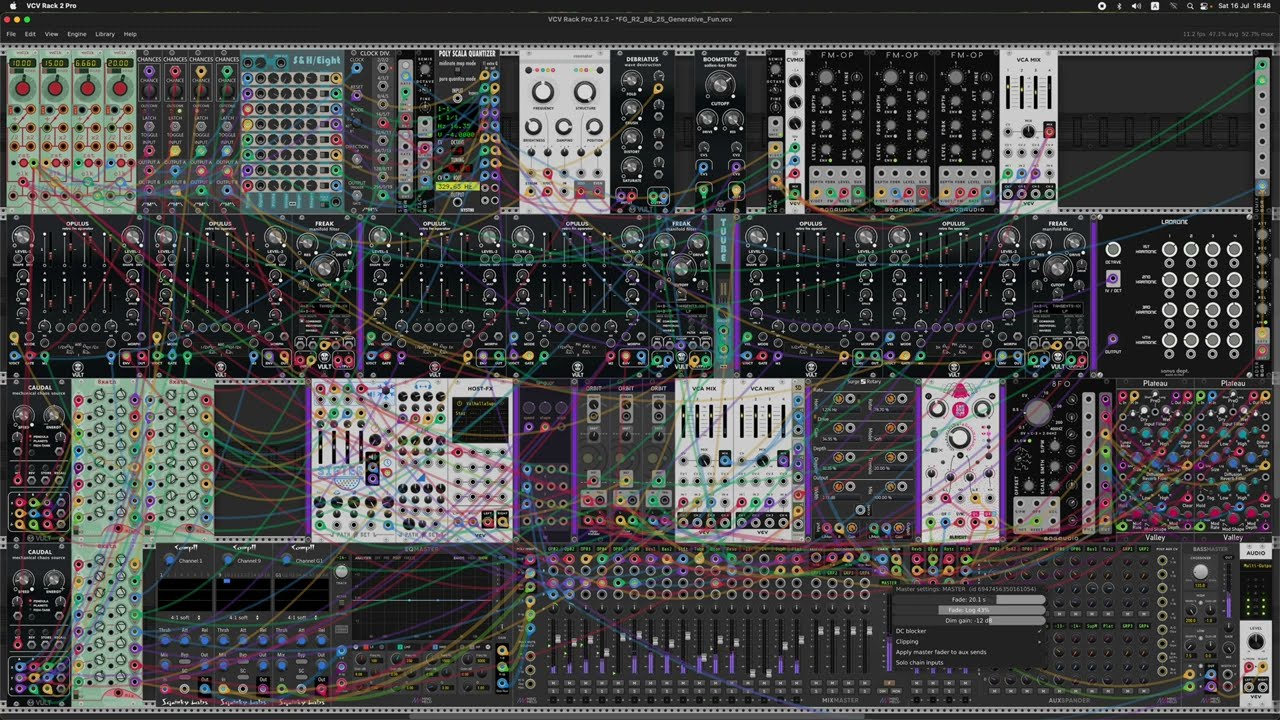The image size is (1280, 720).
Task: Click the MASTER label on MixMaster
Action: (x=888, y=582)
